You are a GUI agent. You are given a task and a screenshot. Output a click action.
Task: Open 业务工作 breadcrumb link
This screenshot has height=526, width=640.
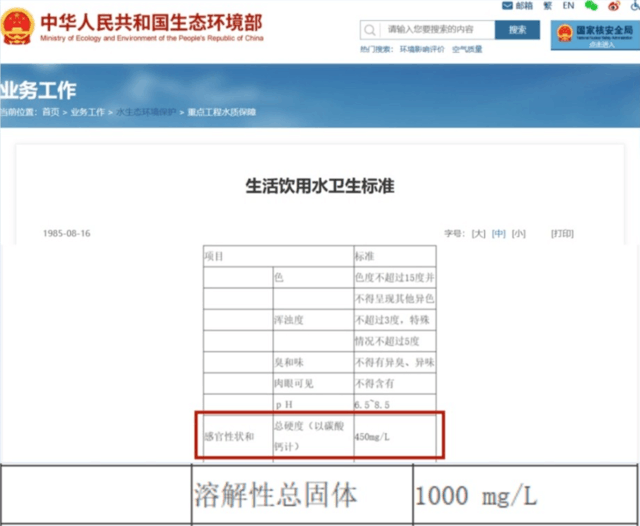click(x=87, y=112)
